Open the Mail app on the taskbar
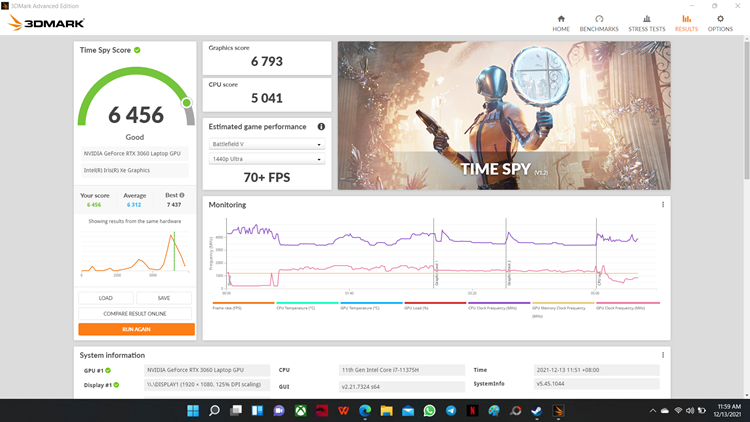 coord(408,411)
